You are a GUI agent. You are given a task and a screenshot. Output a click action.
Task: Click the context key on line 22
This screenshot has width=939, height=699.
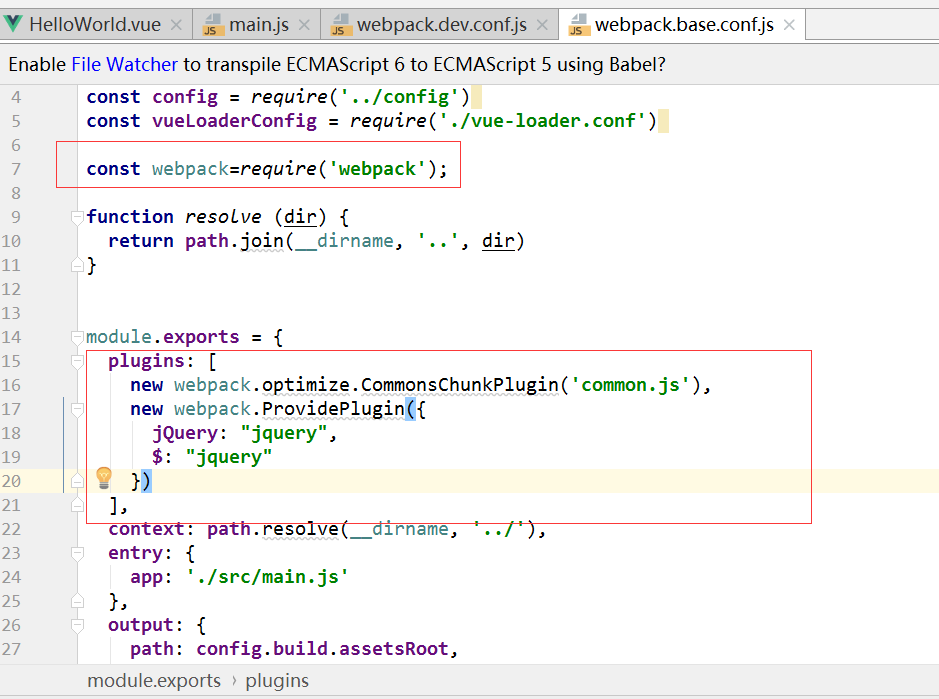pyautogui.click(x=146, y=529)
